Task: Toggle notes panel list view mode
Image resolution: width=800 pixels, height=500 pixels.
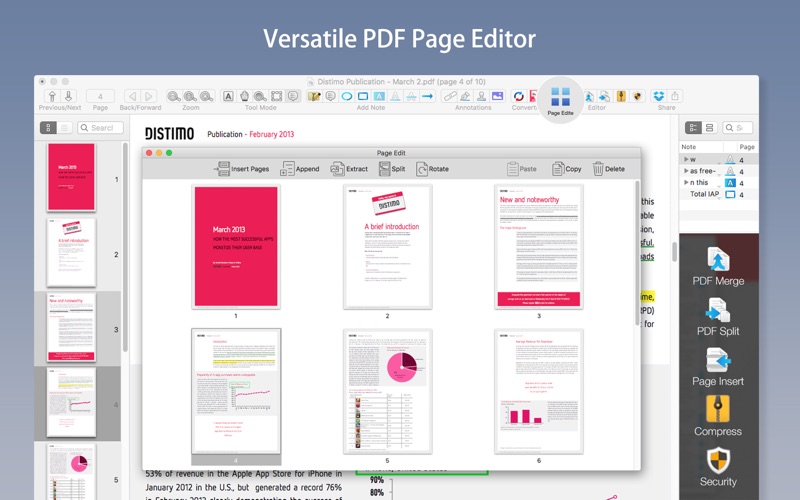Action: pyautogui.click(x=709, y=128)
